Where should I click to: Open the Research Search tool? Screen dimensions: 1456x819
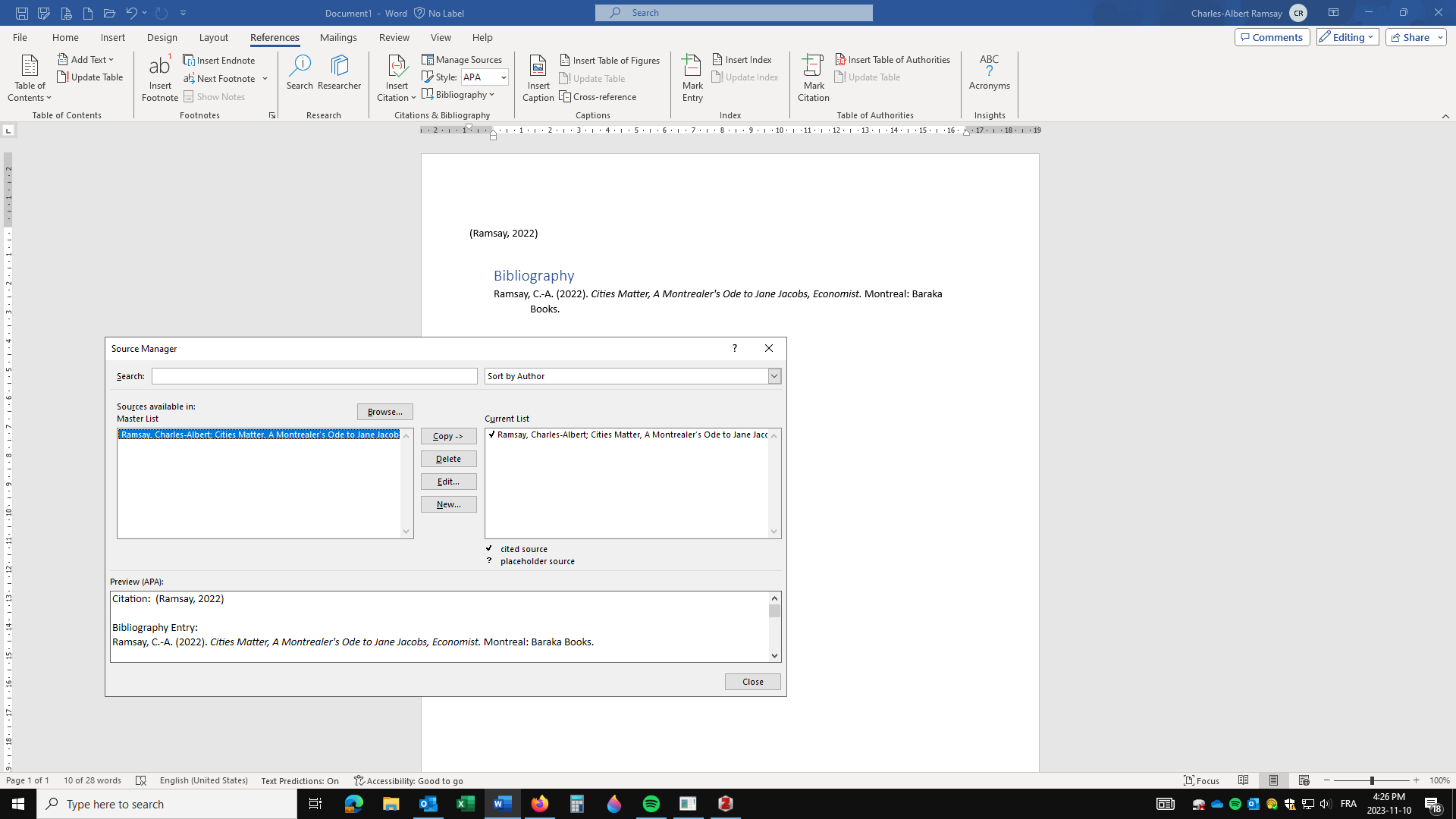pyautogui.click(x=300, y=73)
